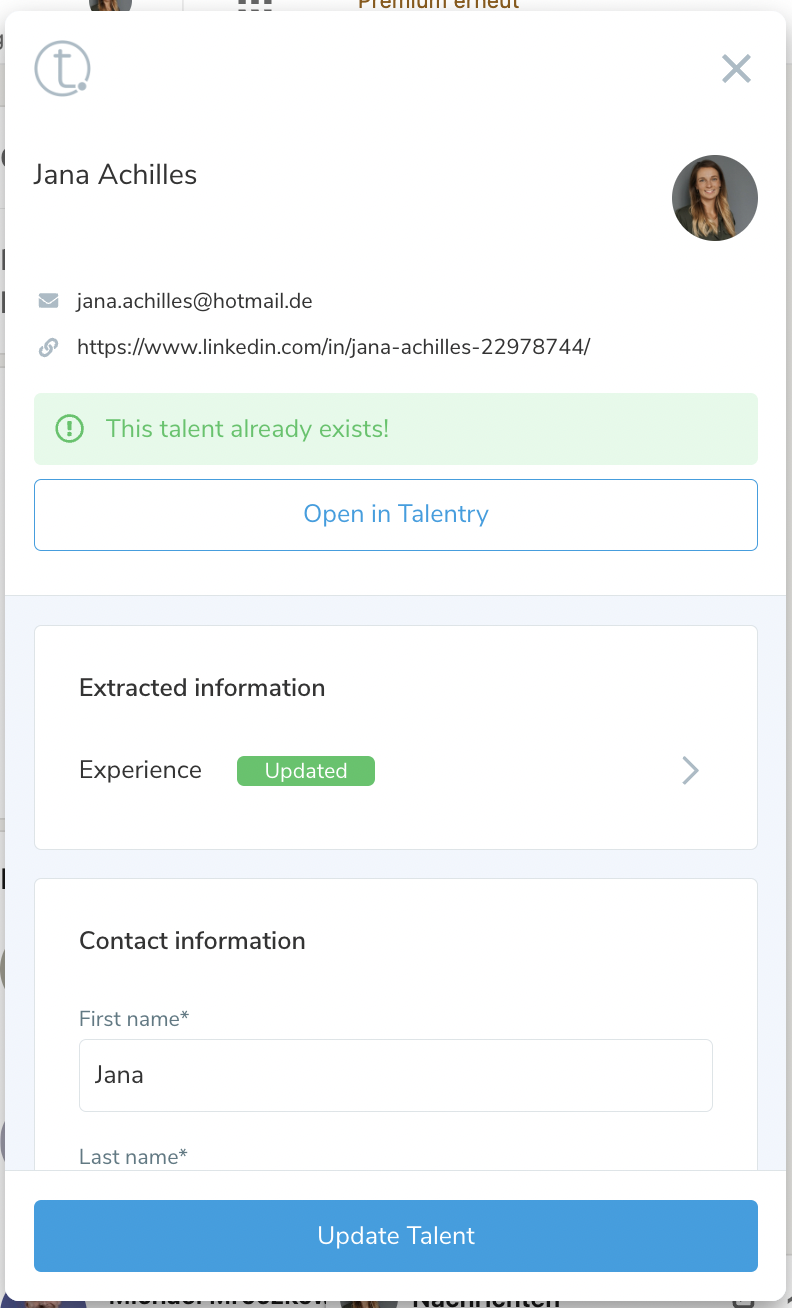This screenshot has width=792, height=1308.
Task: Select the Experience label
Action: 140,770
